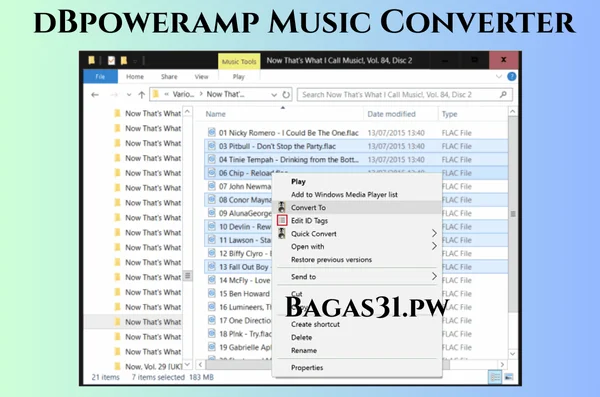Viewport: 600px width, 397px height.
Task: Select Convert To in the context menu
Action: point(358,207)
